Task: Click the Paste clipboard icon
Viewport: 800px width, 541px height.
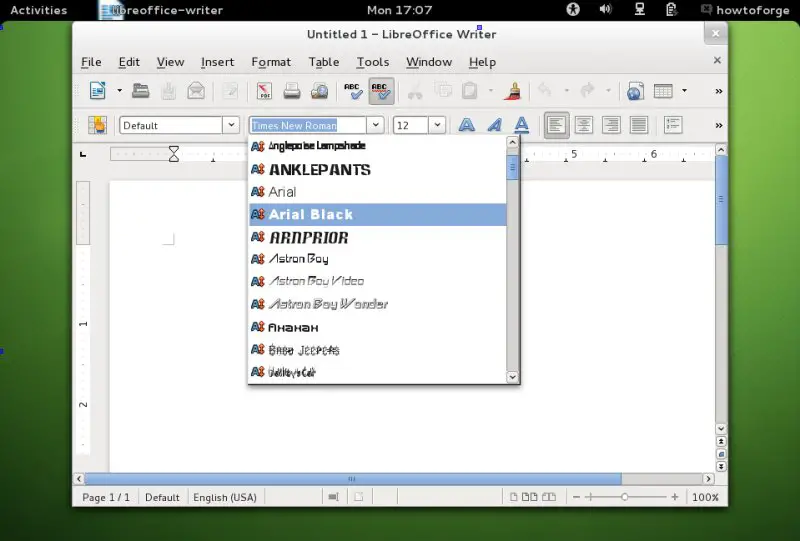Action: tap(469, 91)
